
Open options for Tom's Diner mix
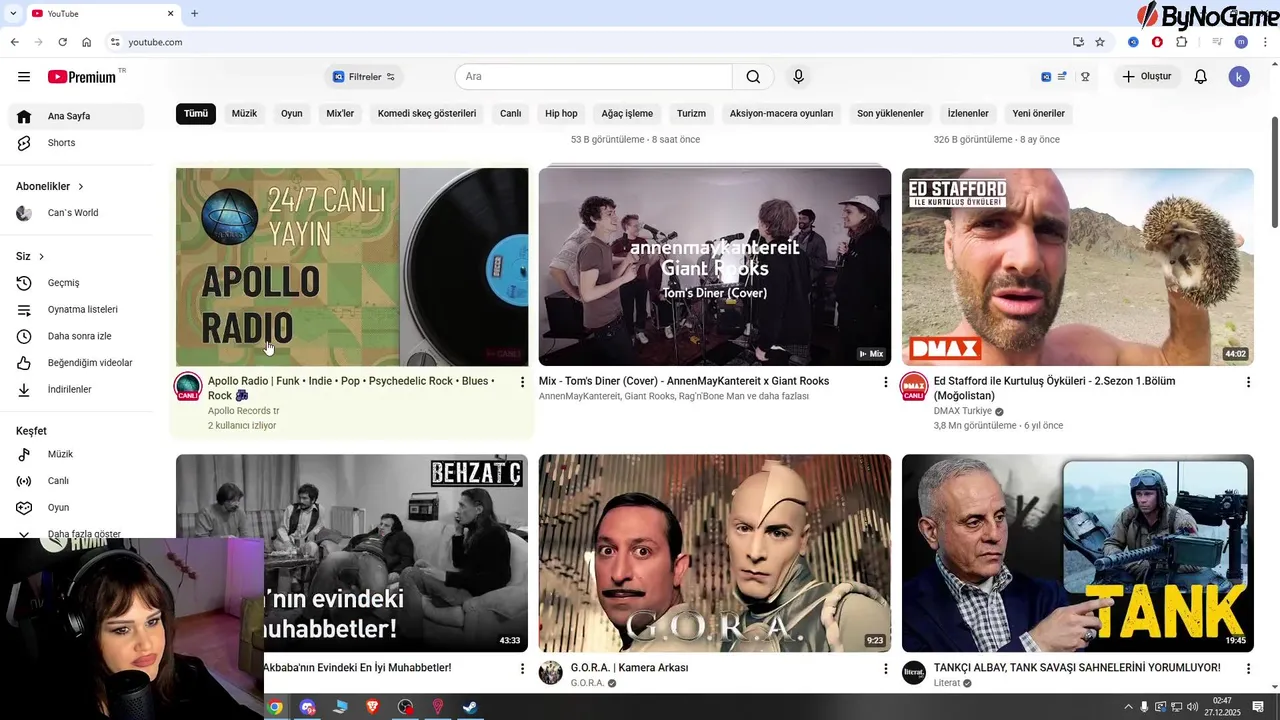click(x=885, y=382)
